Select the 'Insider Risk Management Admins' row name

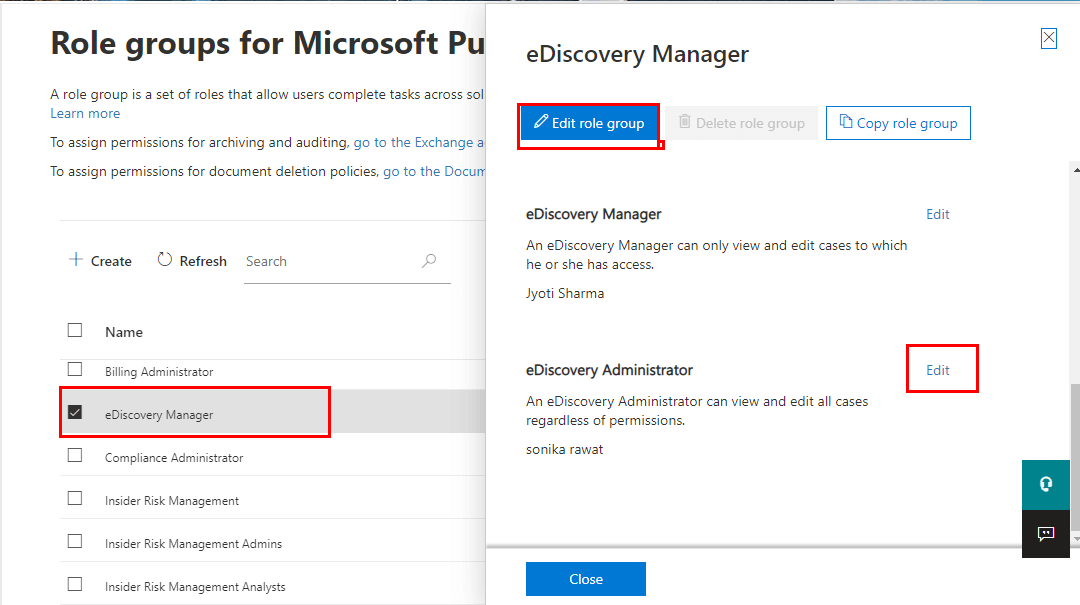click(x=194, y=544)
